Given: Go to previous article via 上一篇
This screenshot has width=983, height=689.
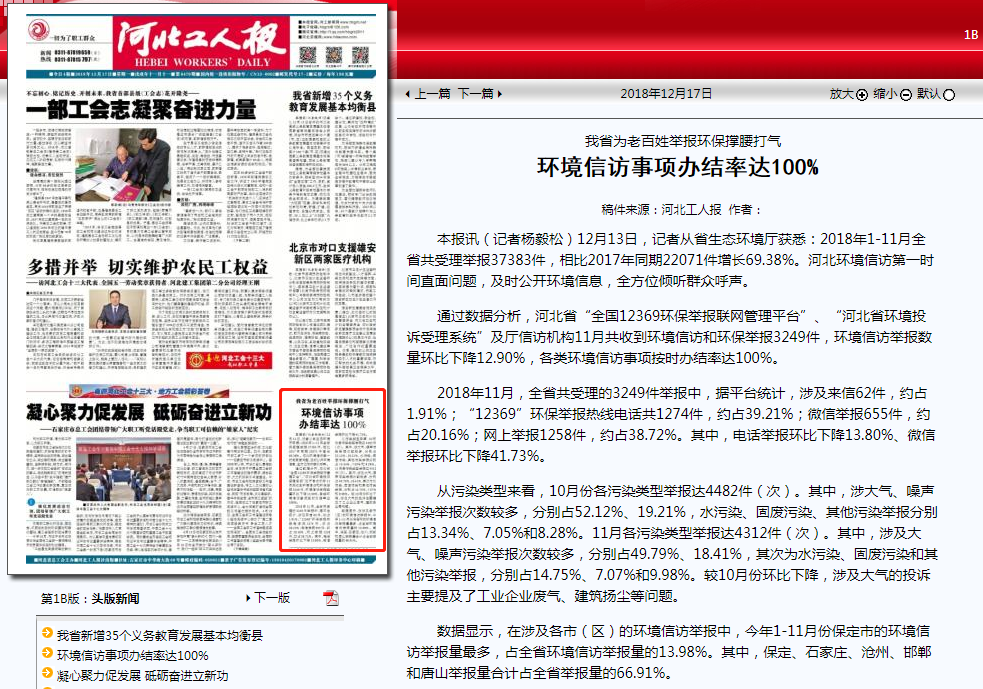Looking at the screenshot, I should click(x=432, y=93).
